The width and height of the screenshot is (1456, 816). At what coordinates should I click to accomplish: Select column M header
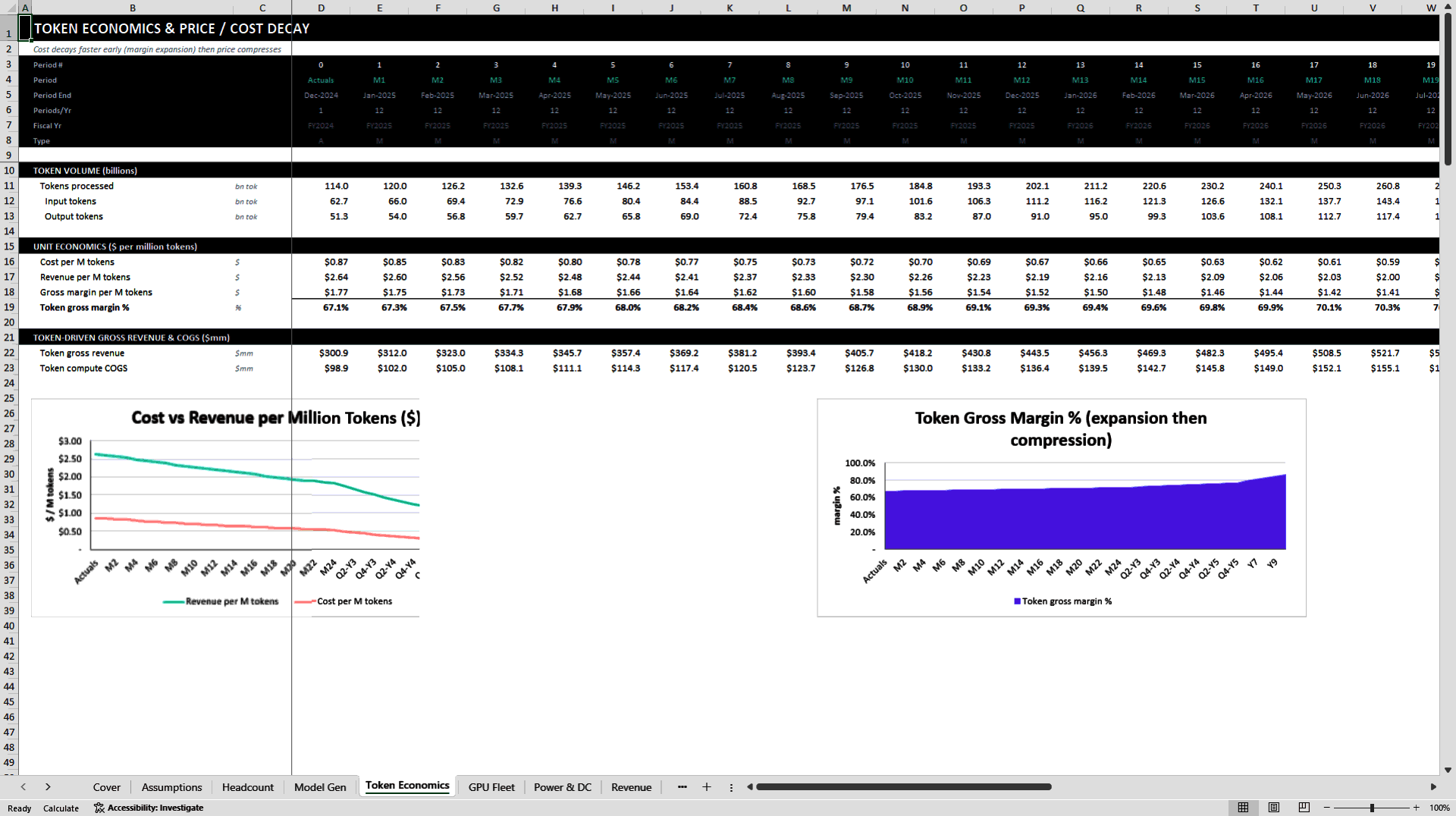coord(846,8)
